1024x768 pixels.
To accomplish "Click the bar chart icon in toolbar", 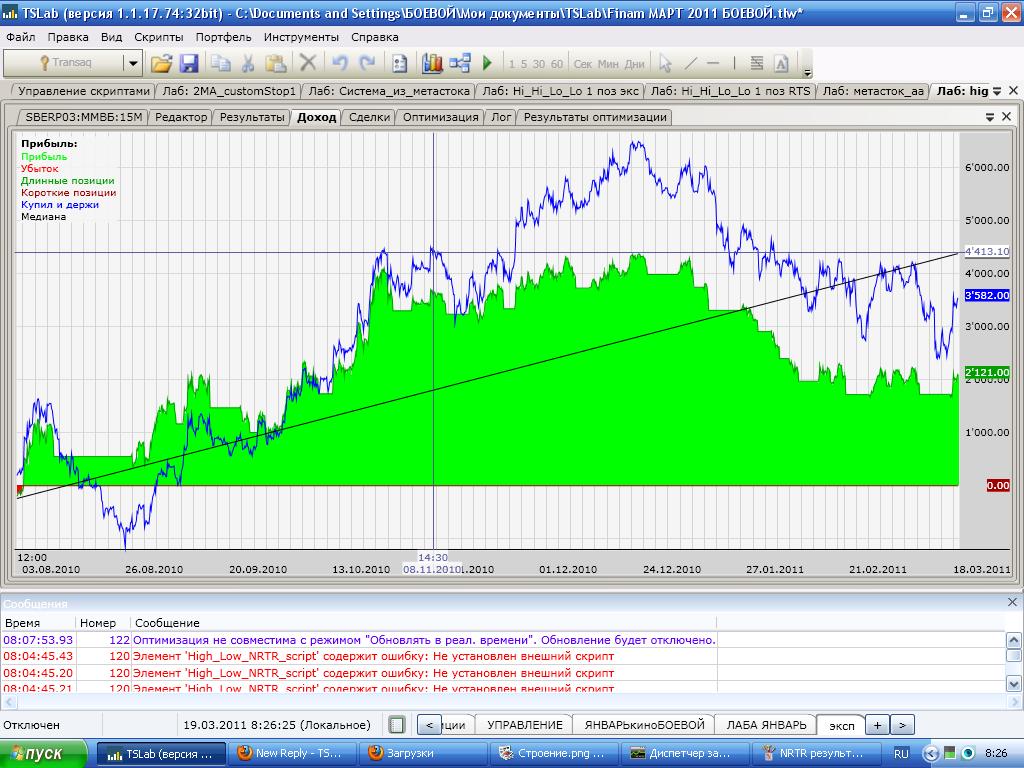I will pos(432,64).
